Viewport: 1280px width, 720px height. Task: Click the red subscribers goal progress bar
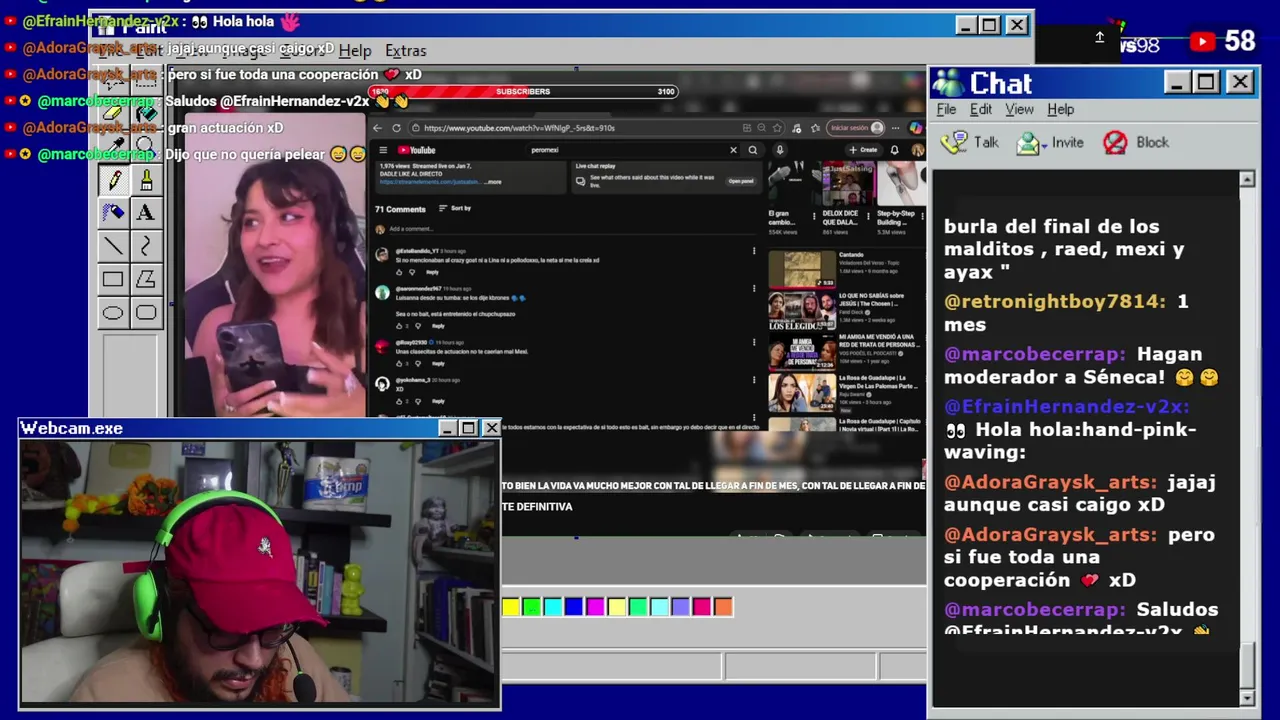pyautogui.click(x=524, y=92)
